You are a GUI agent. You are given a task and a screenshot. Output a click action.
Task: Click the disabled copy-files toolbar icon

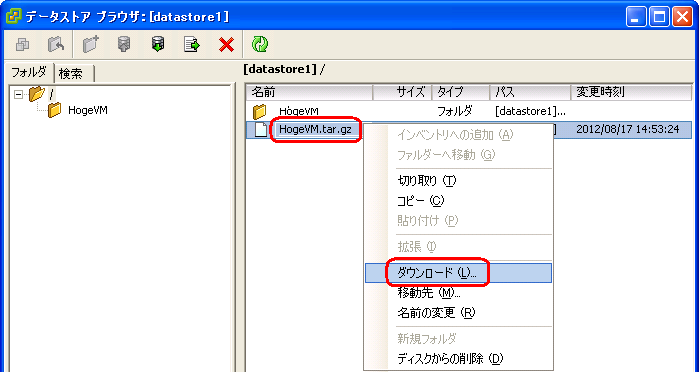tap(22, 44)
